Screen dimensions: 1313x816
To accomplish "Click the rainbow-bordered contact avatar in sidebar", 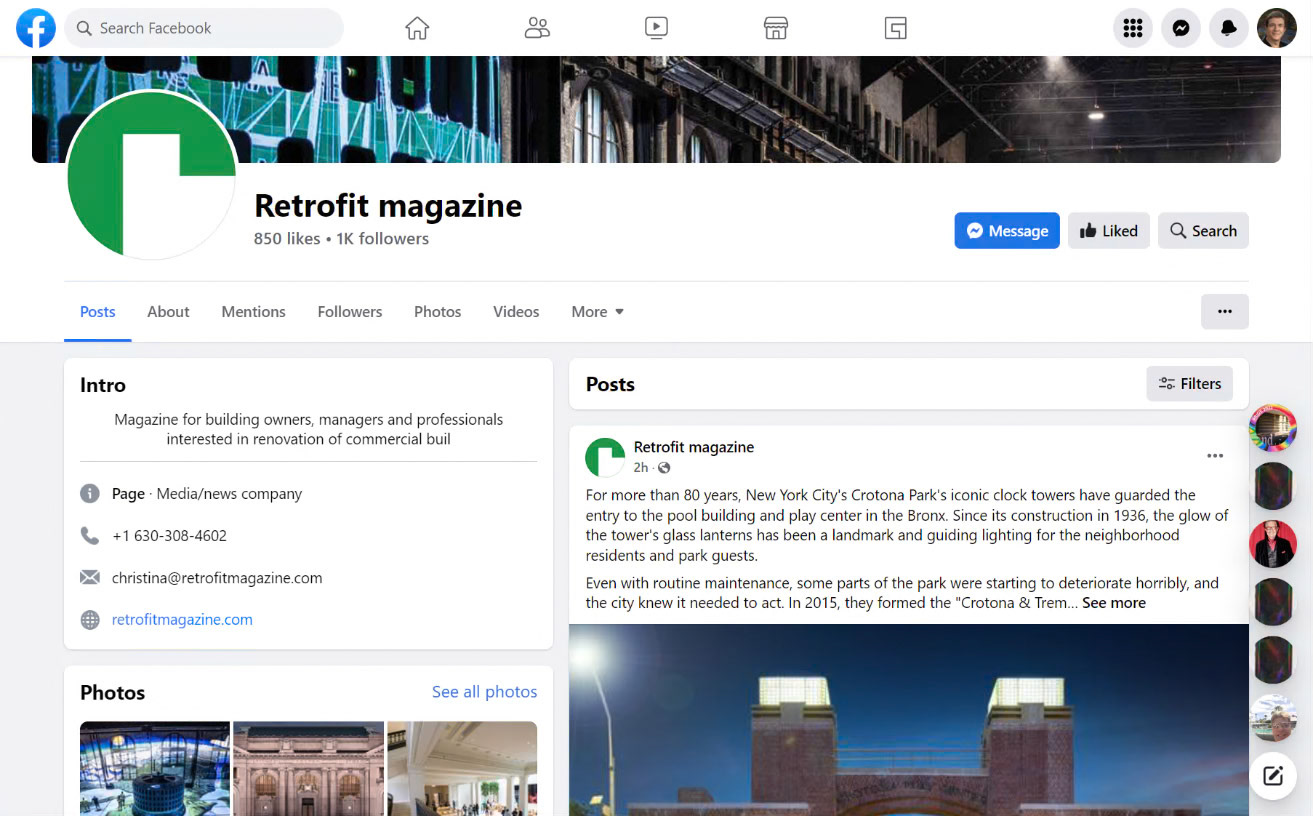I will pos(1273,428).
